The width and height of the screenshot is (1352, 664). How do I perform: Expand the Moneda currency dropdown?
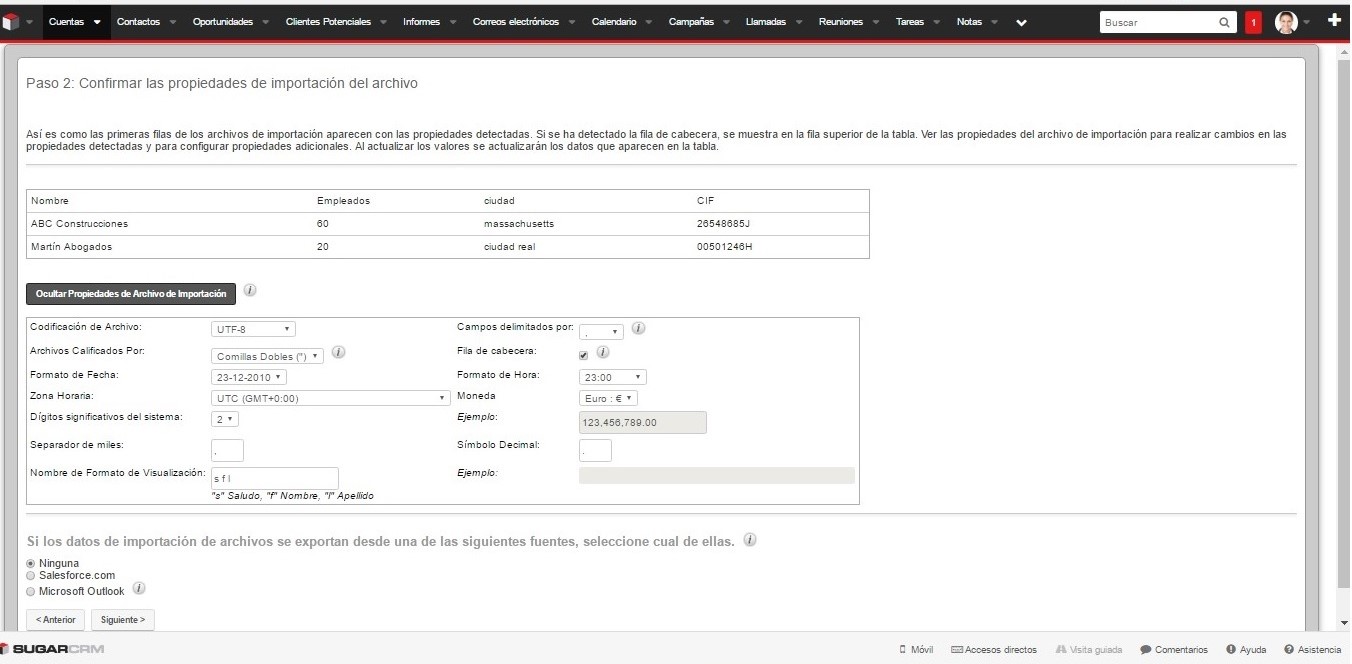click(x=608, y=398)
